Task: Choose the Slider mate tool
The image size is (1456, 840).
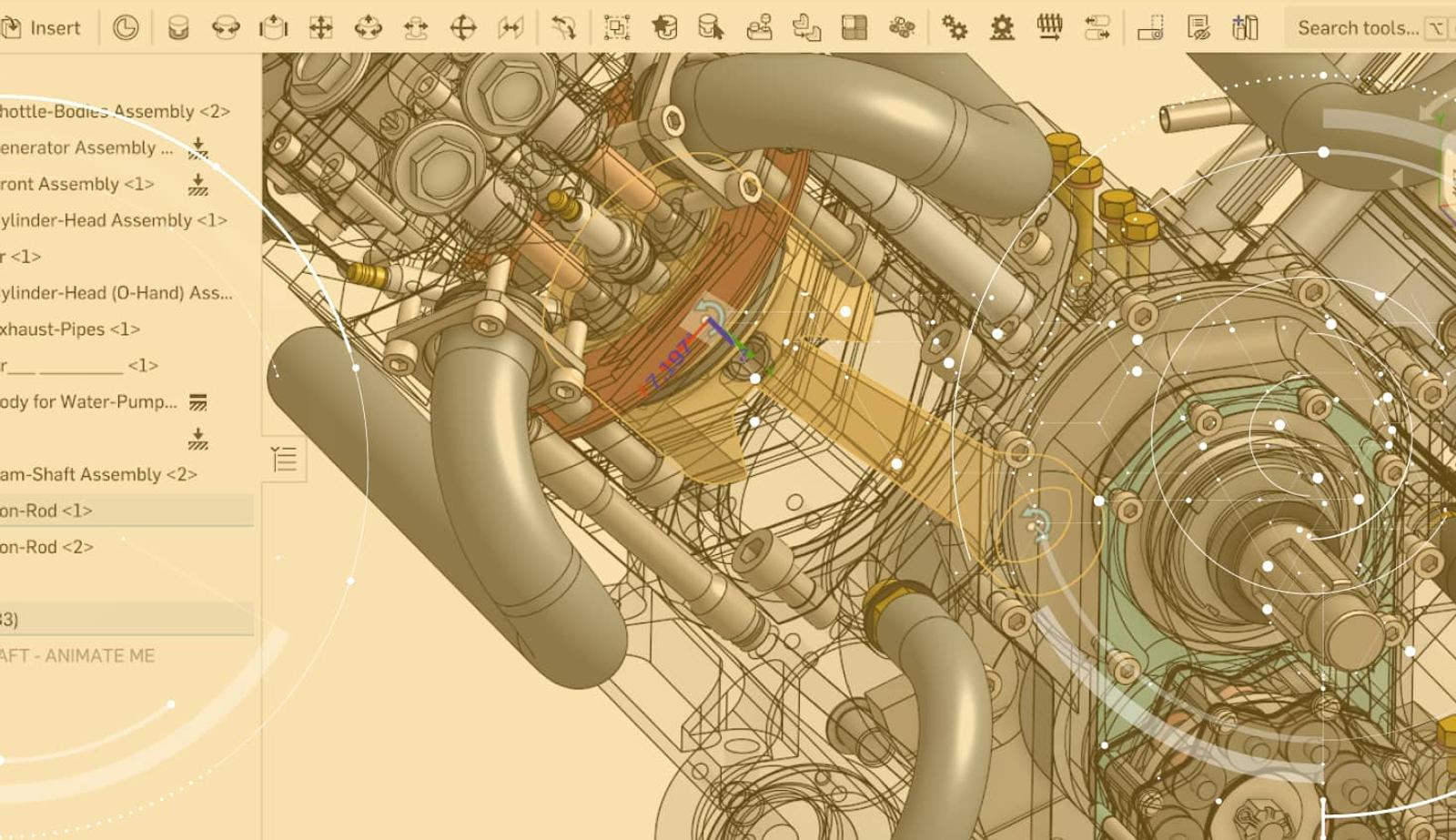Action: [x=273, y=27]
